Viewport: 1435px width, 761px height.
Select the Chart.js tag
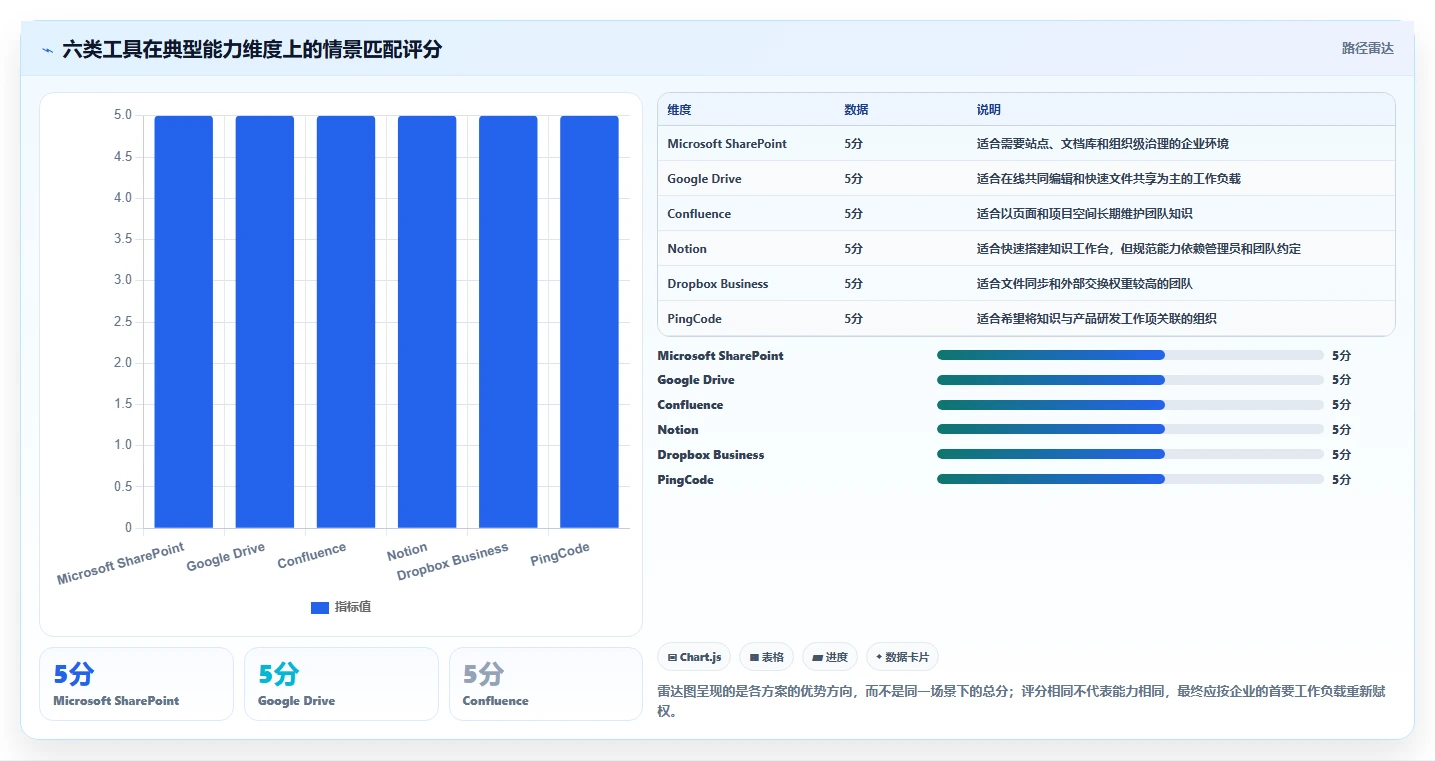(694, 657)
